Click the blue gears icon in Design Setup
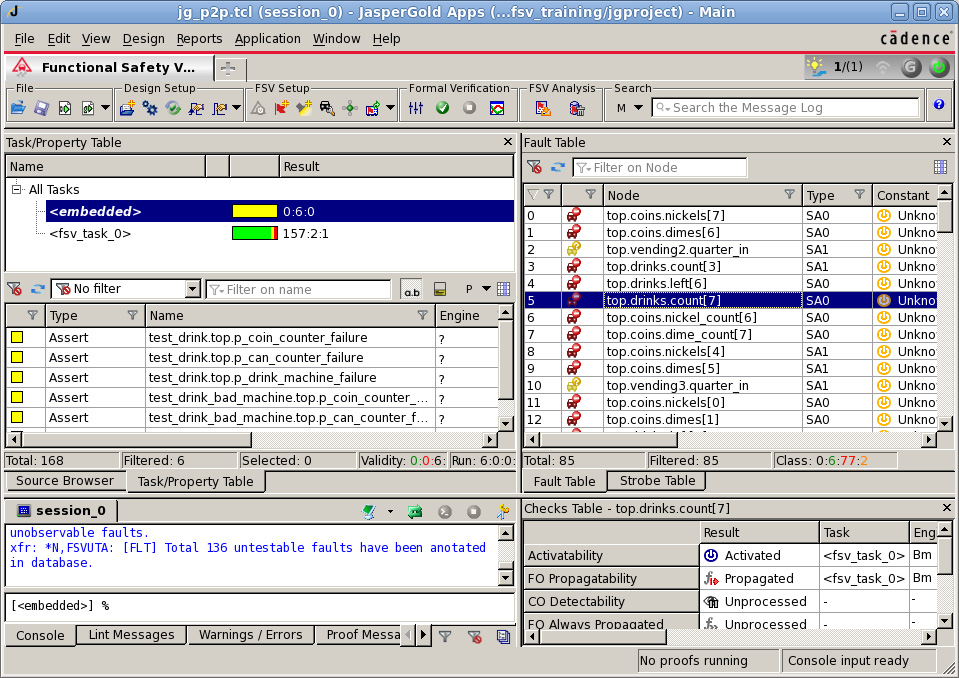The width and height of the screenshot is (959, 678). pos(149,108)
